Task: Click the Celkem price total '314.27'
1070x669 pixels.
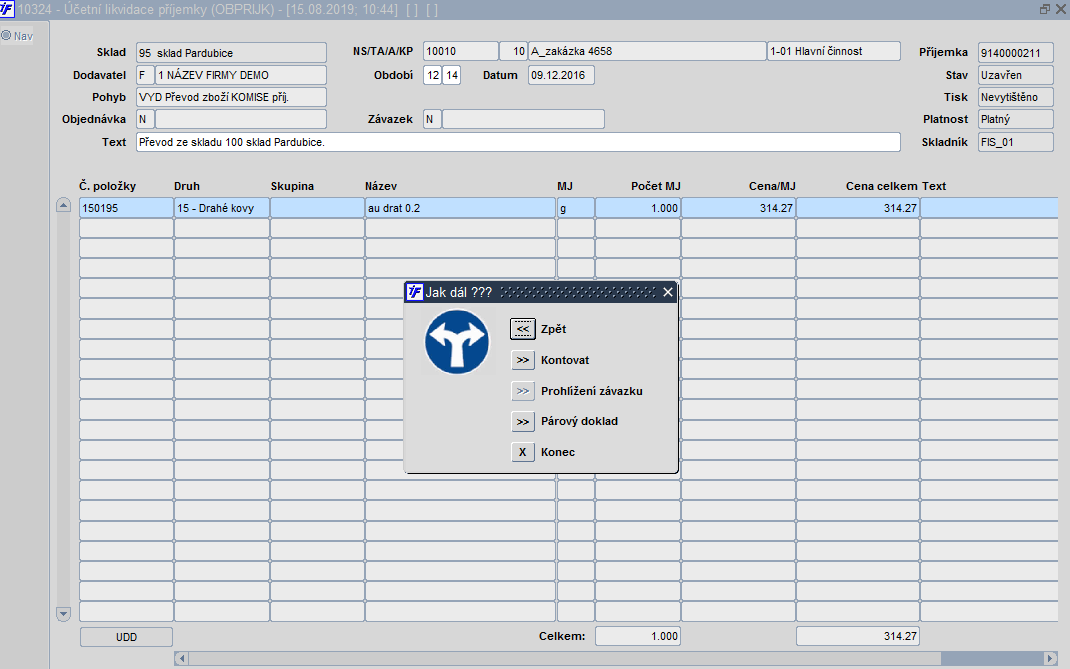Action: point(858,636)
